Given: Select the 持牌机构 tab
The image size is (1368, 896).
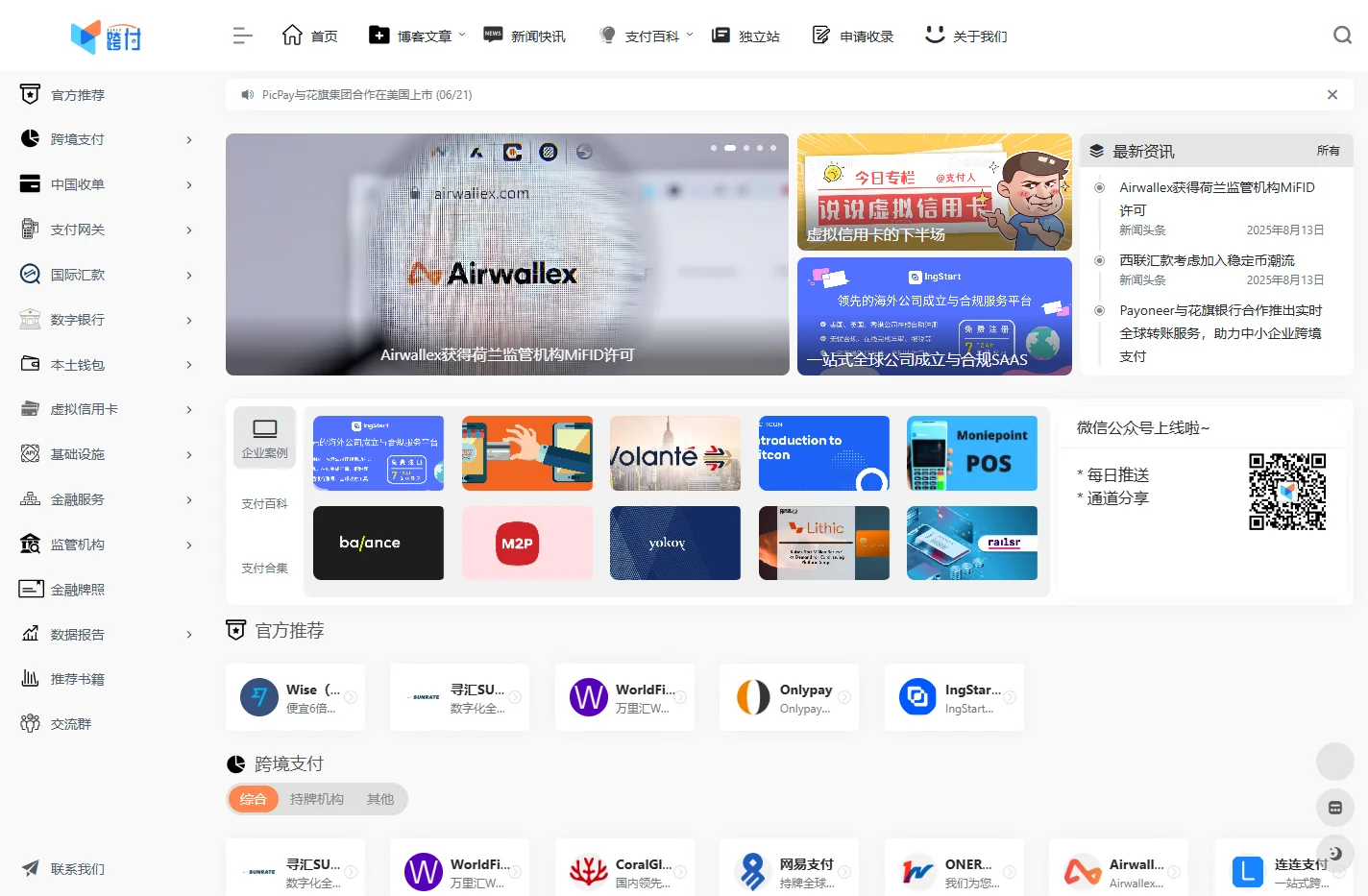Looking at the screenshot, I should [x=317, y=799].
